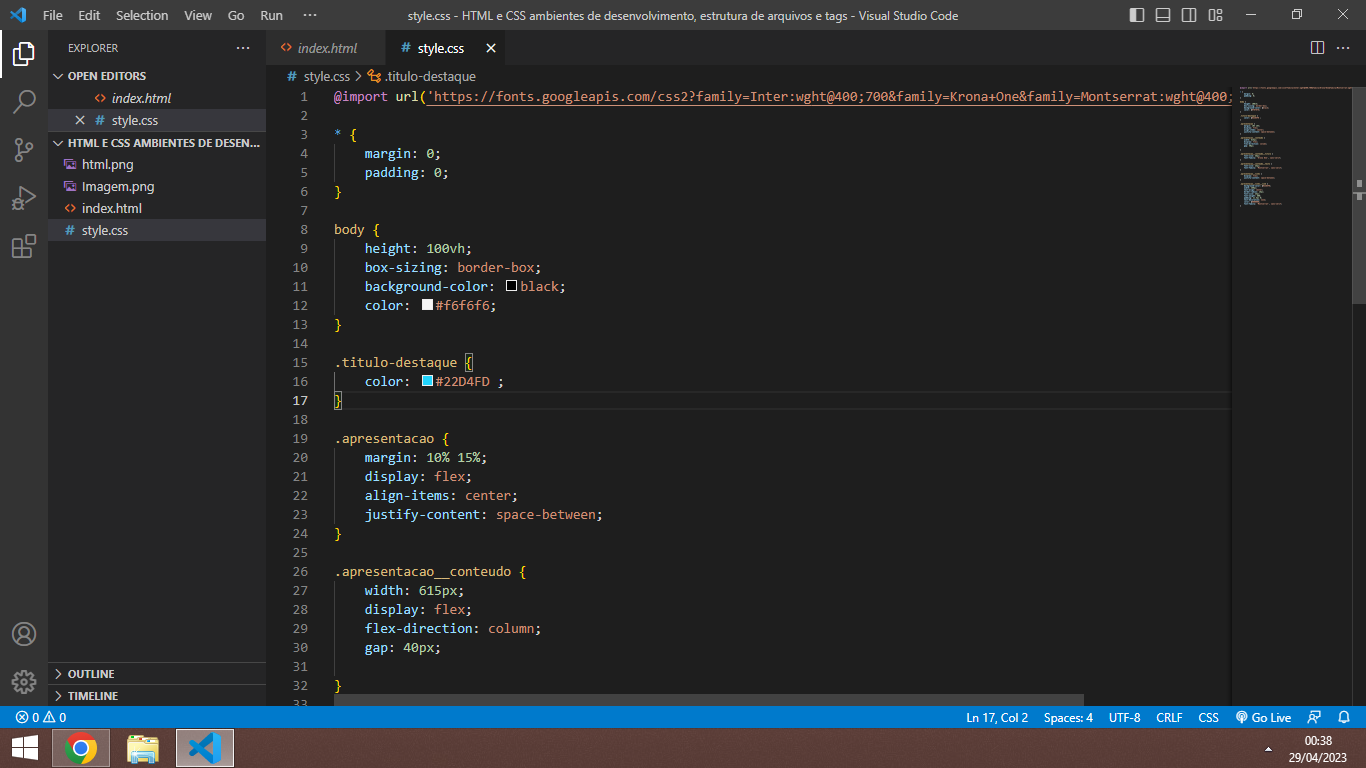This screenshot has height=768, width=1366.
Task: Open the Windows Start menu
Action: click(24, 748)
